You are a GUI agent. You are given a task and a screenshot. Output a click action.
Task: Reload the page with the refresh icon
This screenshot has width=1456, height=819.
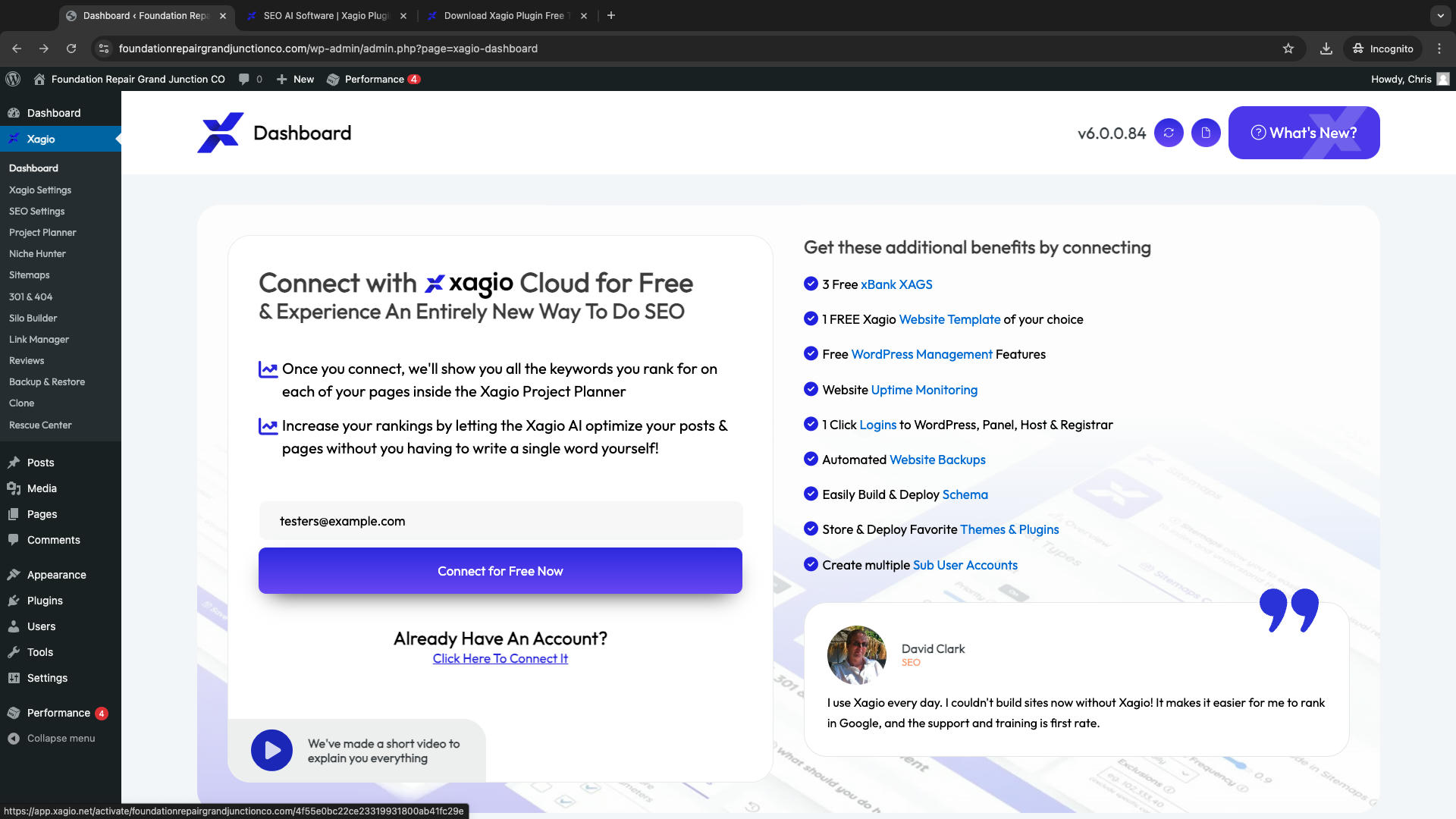(71, 49)
